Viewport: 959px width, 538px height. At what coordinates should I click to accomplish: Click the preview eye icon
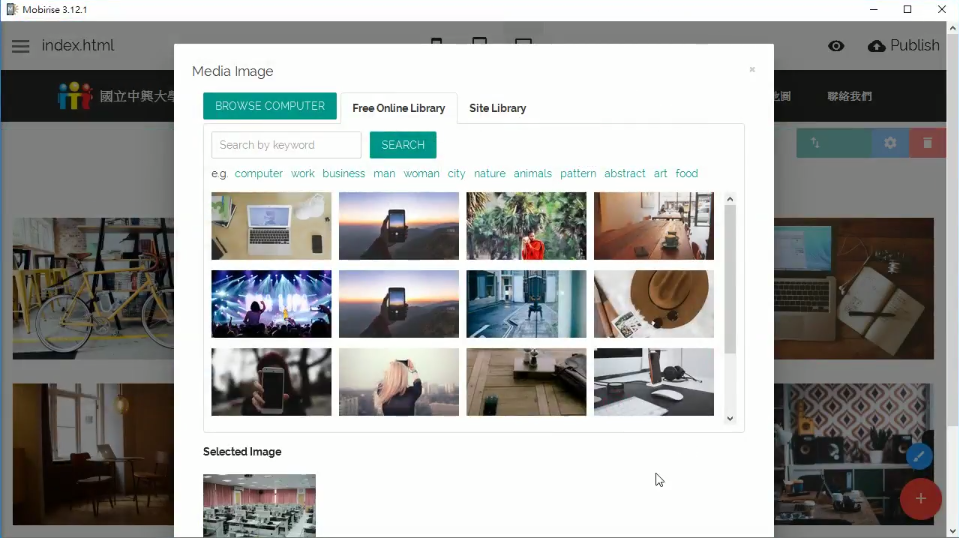(x=836, y=46)
